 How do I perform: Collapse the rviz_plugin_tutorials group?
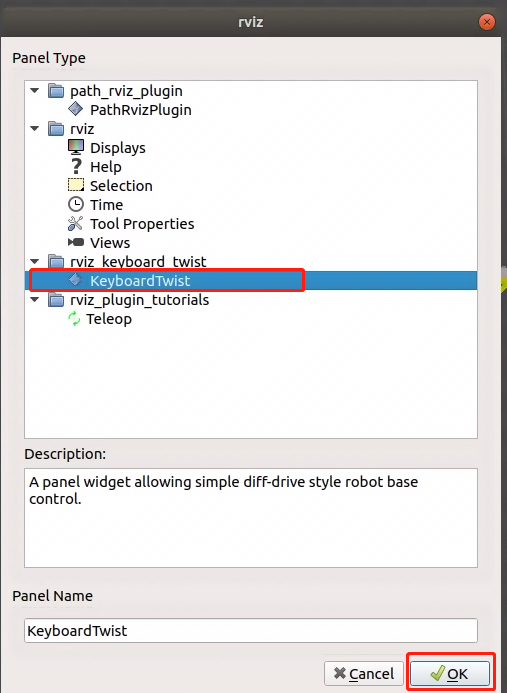point(34,300)
